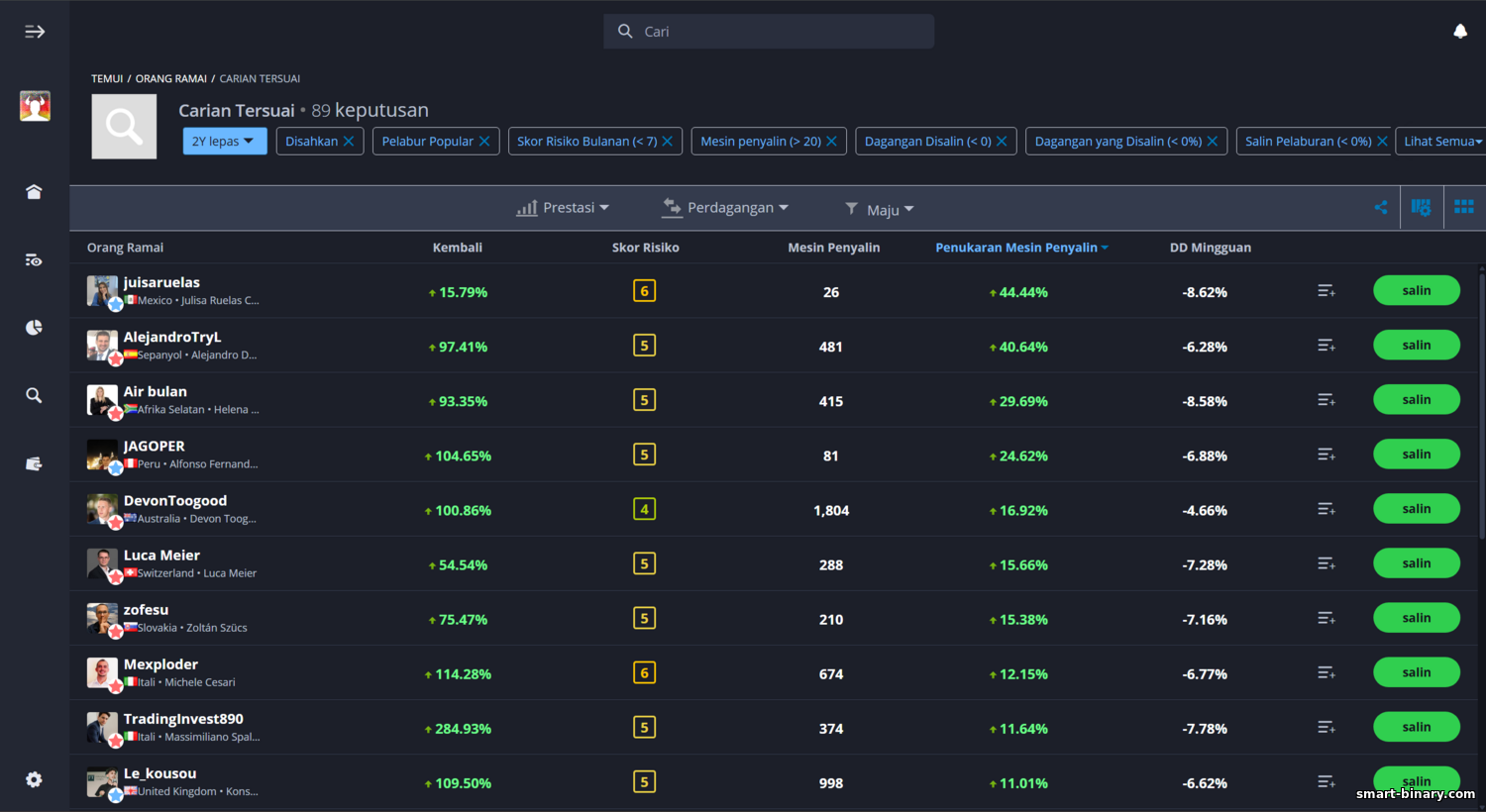Open the notifications bell
This screenshot has height=812, width=1486.
(1459, 32)
